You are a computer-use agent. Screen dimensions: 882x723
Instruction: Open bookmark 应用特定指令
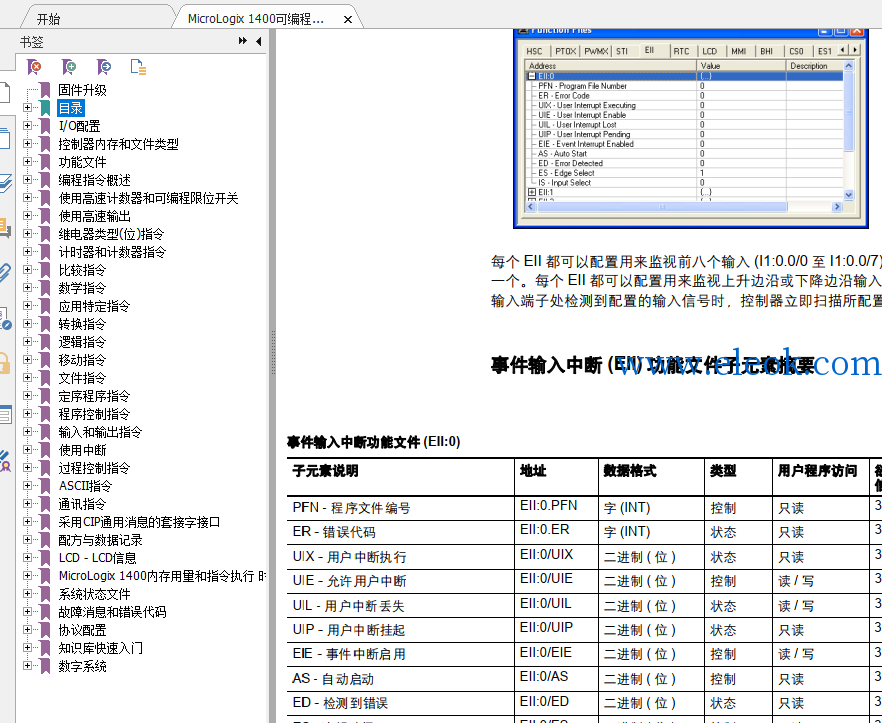(94, 306)
